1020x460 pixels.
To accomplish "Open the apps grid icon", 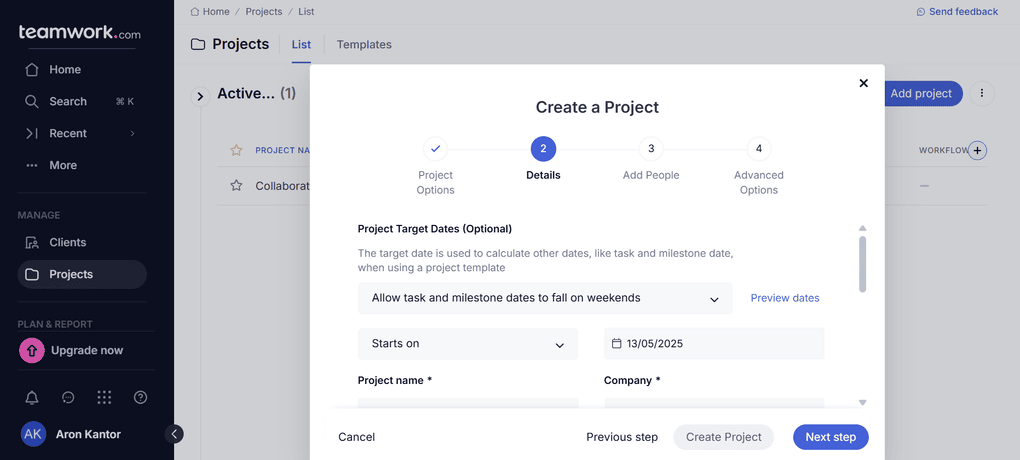I will (x=104, y=398).
